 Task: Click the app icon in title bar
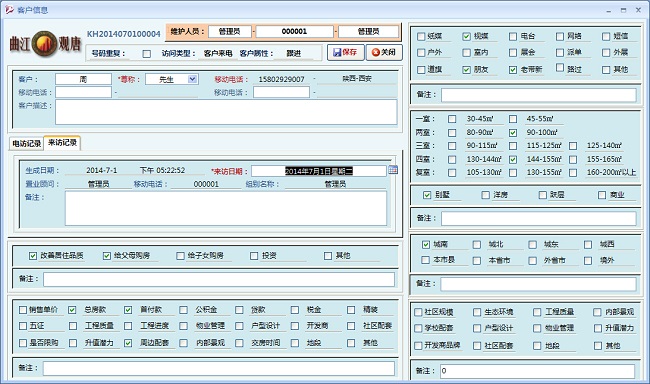pyautogui.click(x=9, y=10)
